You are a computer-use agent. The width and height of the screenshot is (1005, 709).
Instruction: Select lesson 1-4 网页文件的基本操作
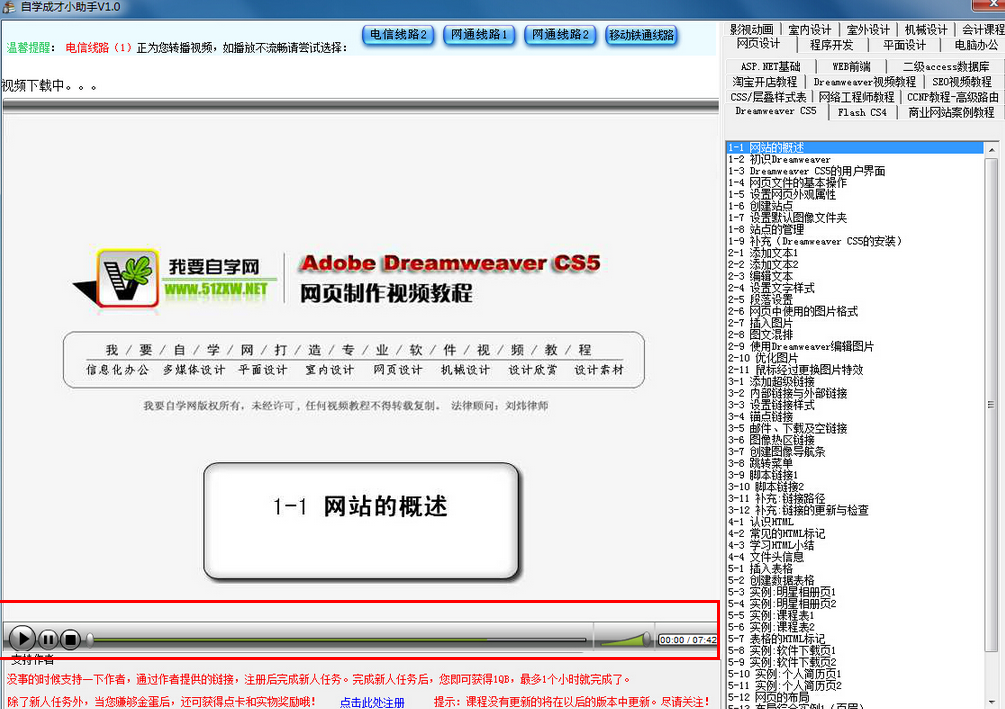pyautogui.click(x=854, y=183)
